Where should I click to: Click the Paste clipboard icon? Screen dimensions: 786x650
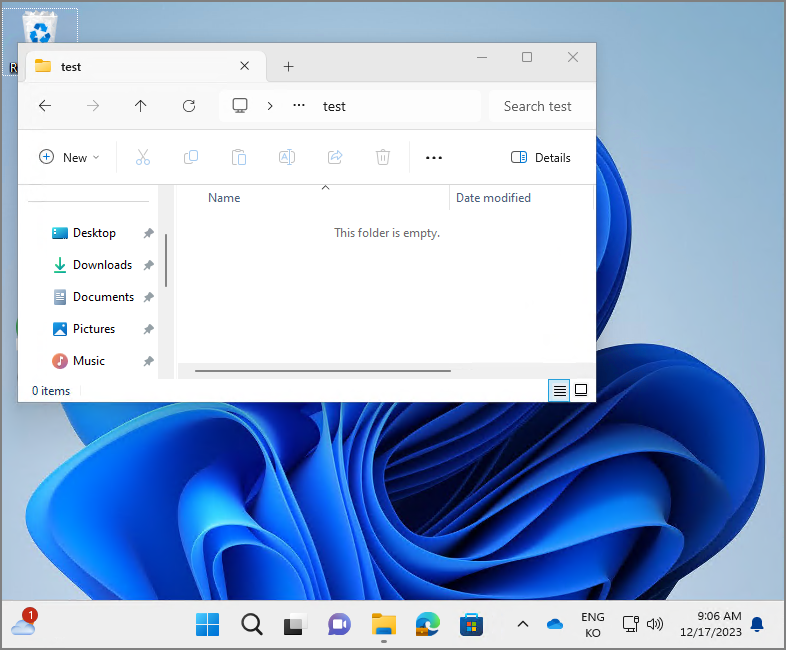pos(239,157)
